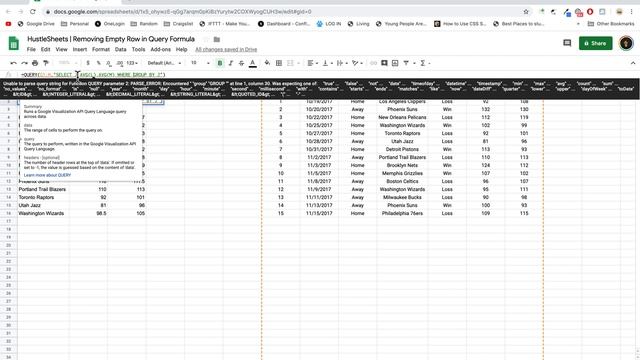The image size is (640, 360).
Task: Toggle Strikethrough formatting
Action: click(x=241, y=63)
